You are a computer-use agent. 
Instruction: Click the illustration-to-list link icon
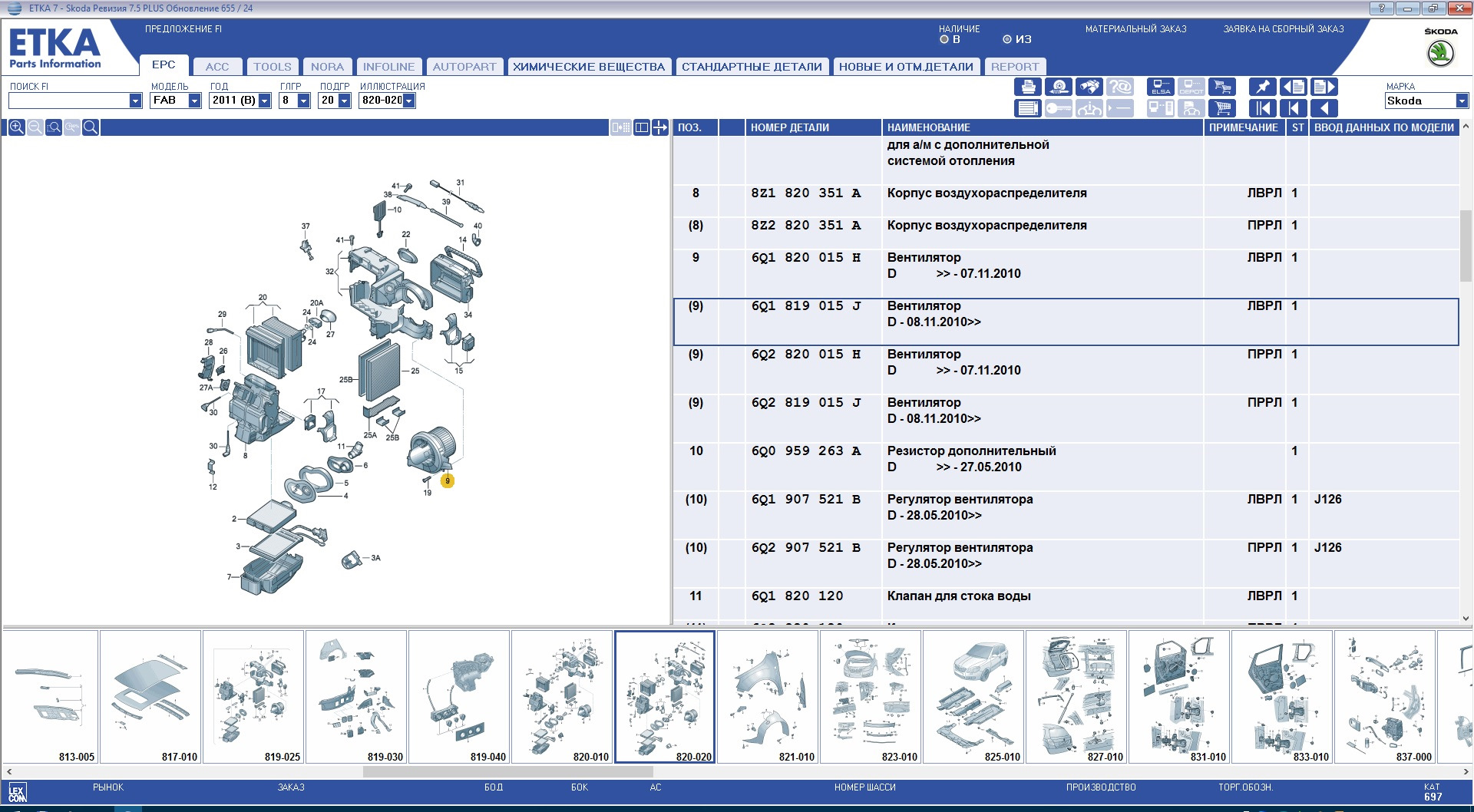pyautogui.click(x=621, y=127)
